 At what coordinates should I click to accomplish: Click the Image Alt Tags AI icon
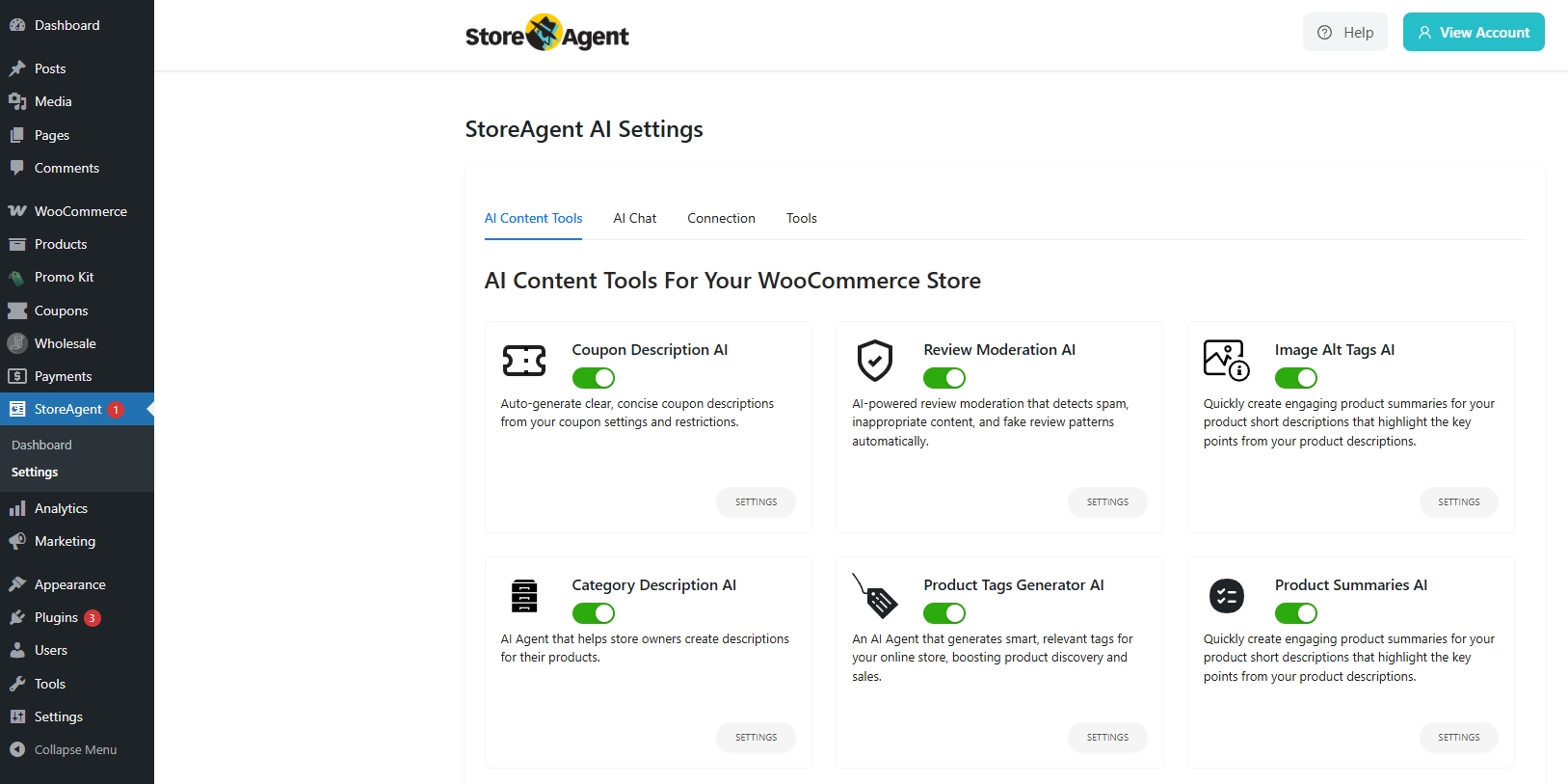1226,360
